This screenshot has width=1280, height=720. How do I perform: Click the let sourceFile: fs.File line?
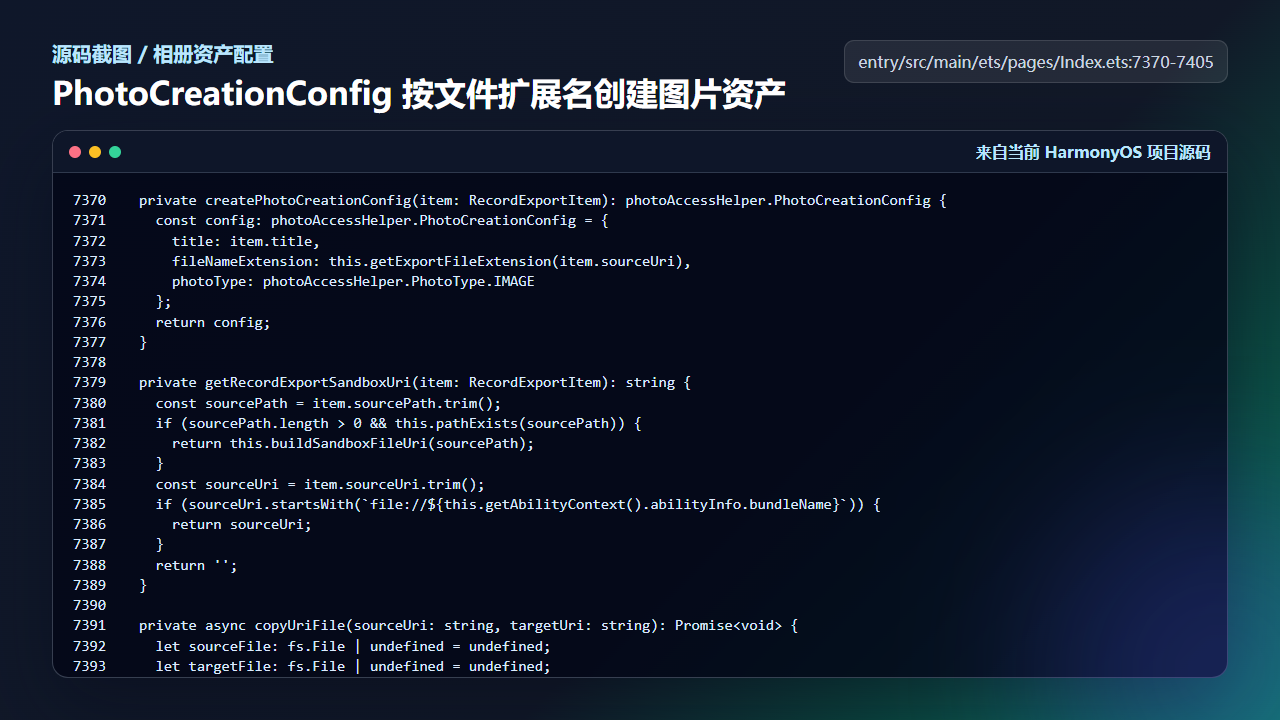pyautogui.click(x=353, y=646)
